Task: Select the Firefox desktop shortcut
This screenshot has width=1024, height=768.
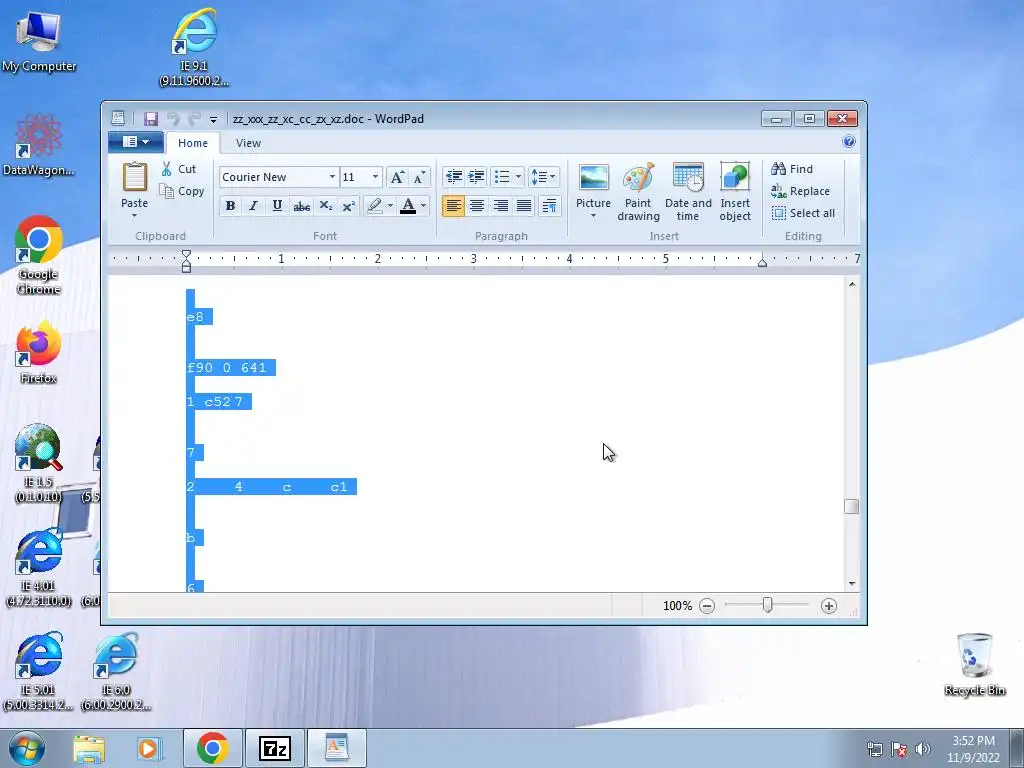Action: tap(38, 352)
